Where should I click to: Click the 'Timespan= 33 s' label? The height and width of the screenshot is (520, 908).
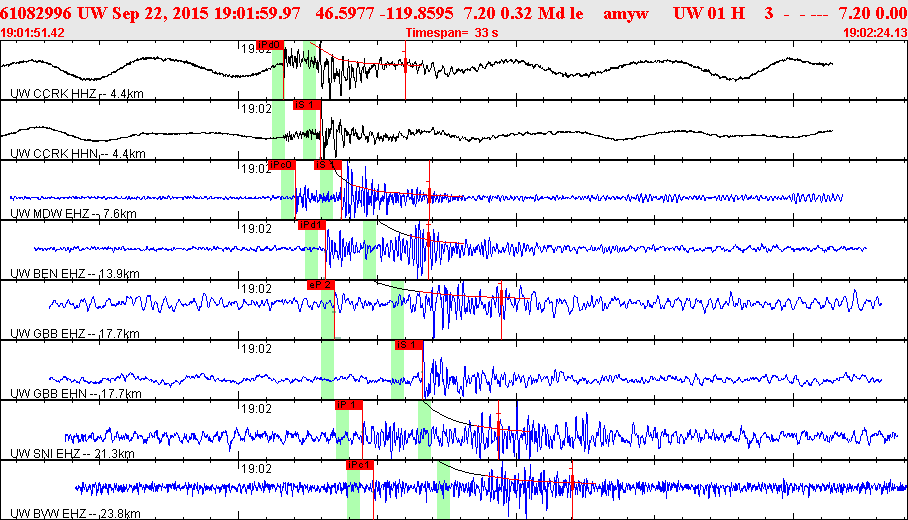point(452,32)
